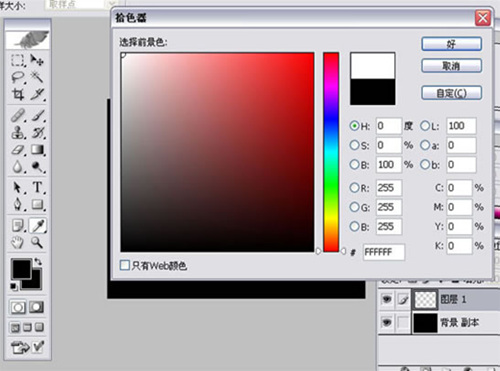Image resolution: width=500 pixels, height=371 pixels.
Task: Select the R red radio button
Action: tap(354, 188)
